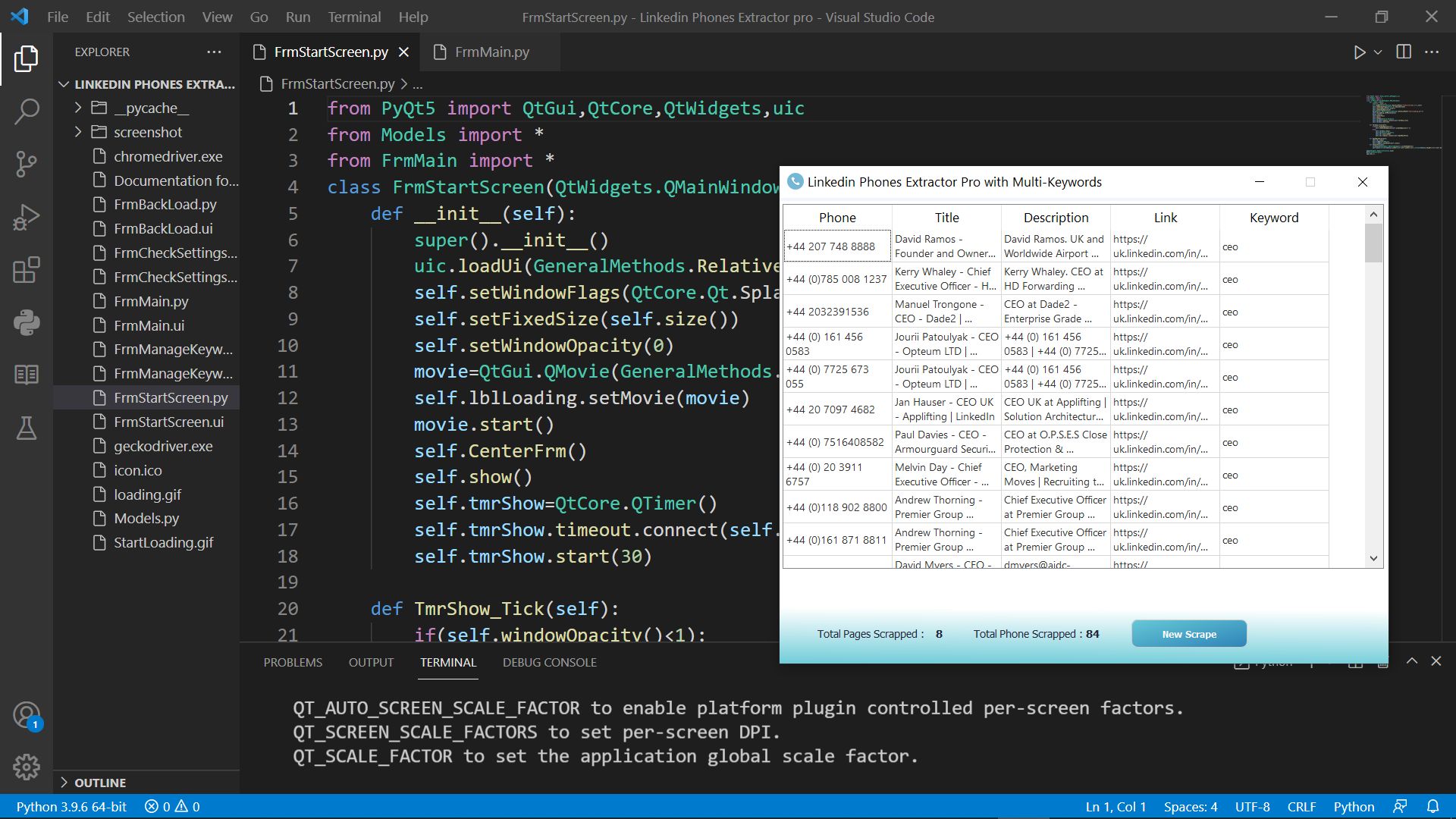Open the Manage gear icon
This screenshot has width=1456, height=819.
pyautogui.click(x=27, y=767)
